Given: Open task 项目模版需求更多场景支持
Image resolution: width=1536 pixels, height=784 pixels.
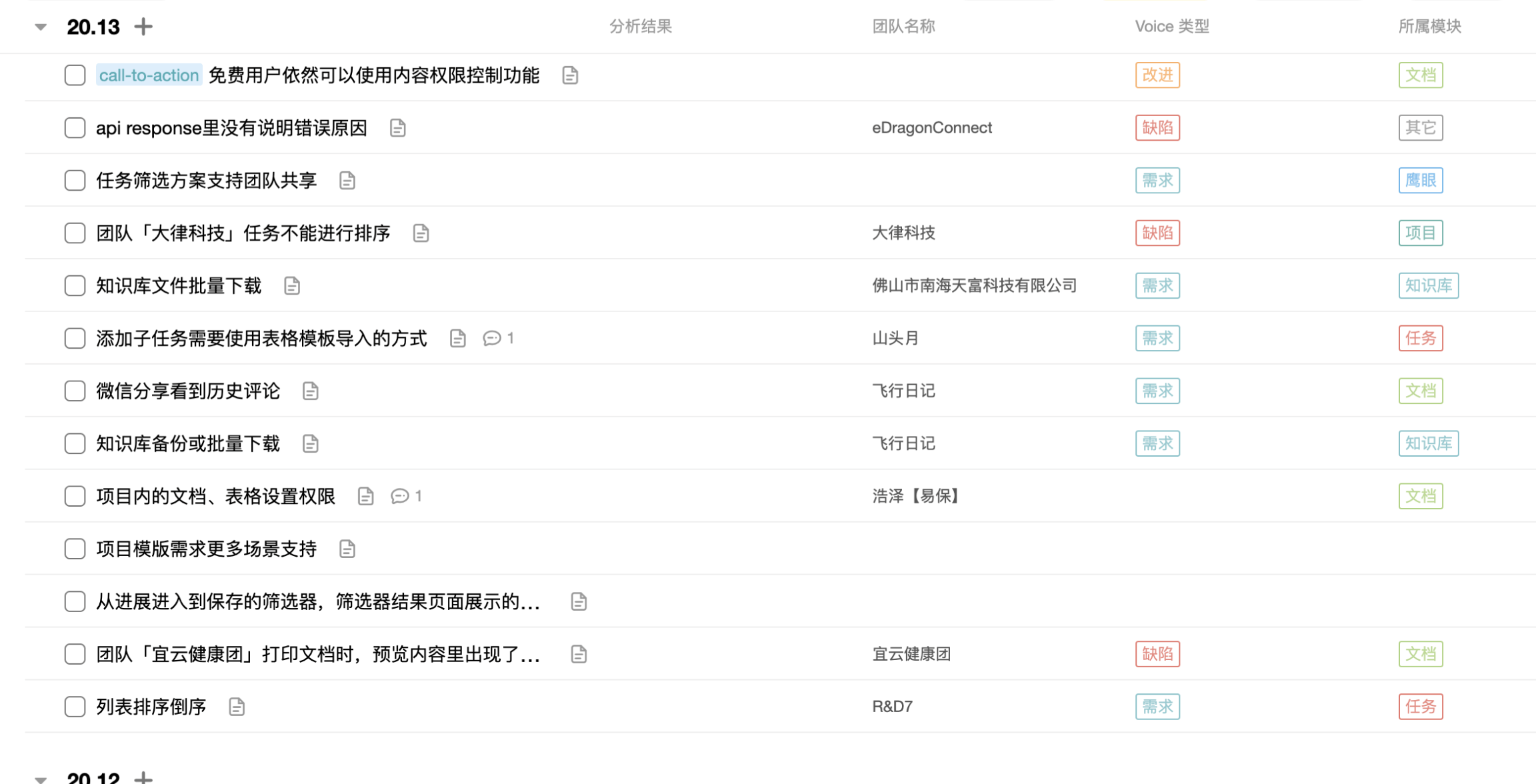Looking at the screenshot, I should click(207, 549).
